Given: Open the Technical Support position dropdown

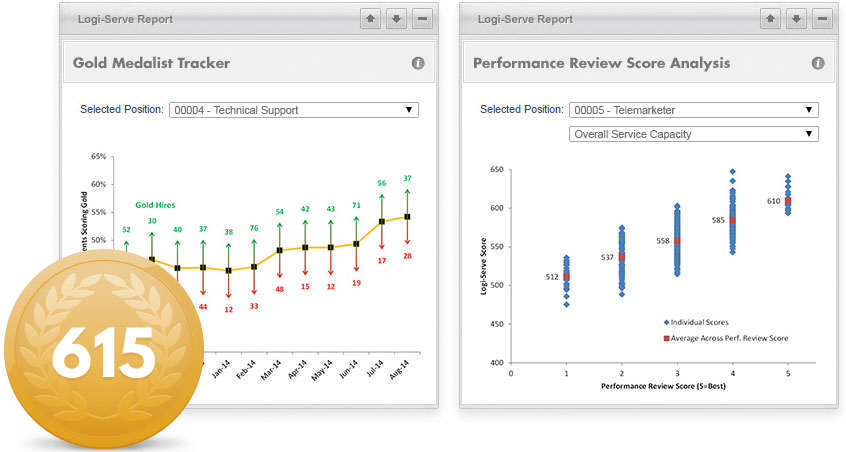Looking at the screenshot, I should 294,110.
